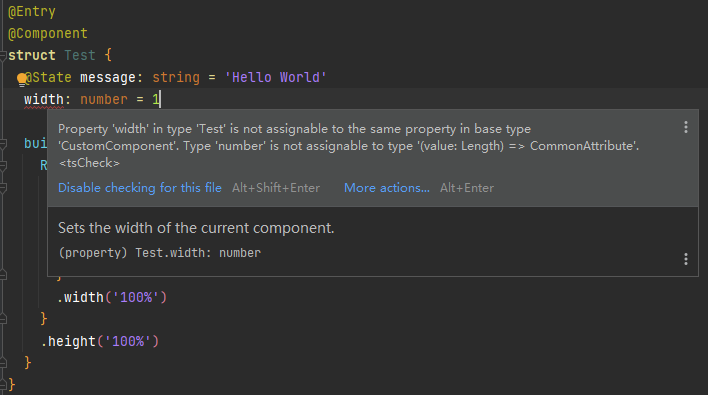The width and height of the screenshot is (708, 395).
Task: Click fold marker beside .width('100%') block end
Action: [3, 319]
